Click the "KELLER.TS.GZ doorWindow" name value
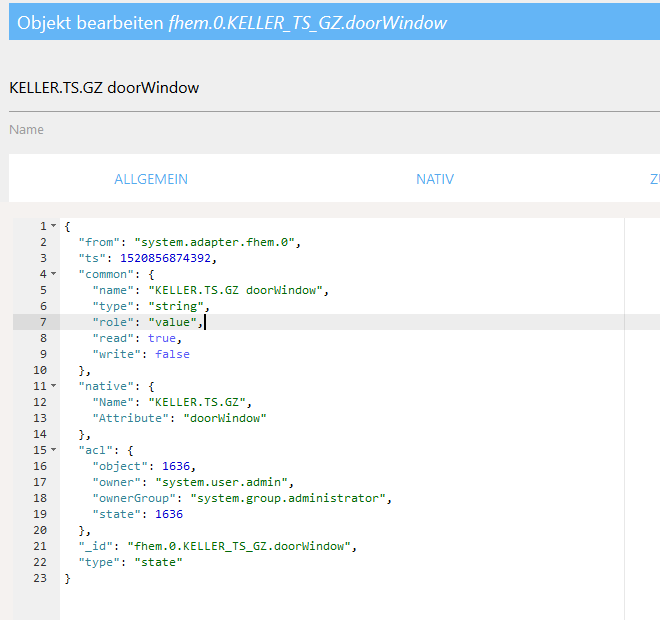Viewport: 660px width, 620px height. [236, 290]
